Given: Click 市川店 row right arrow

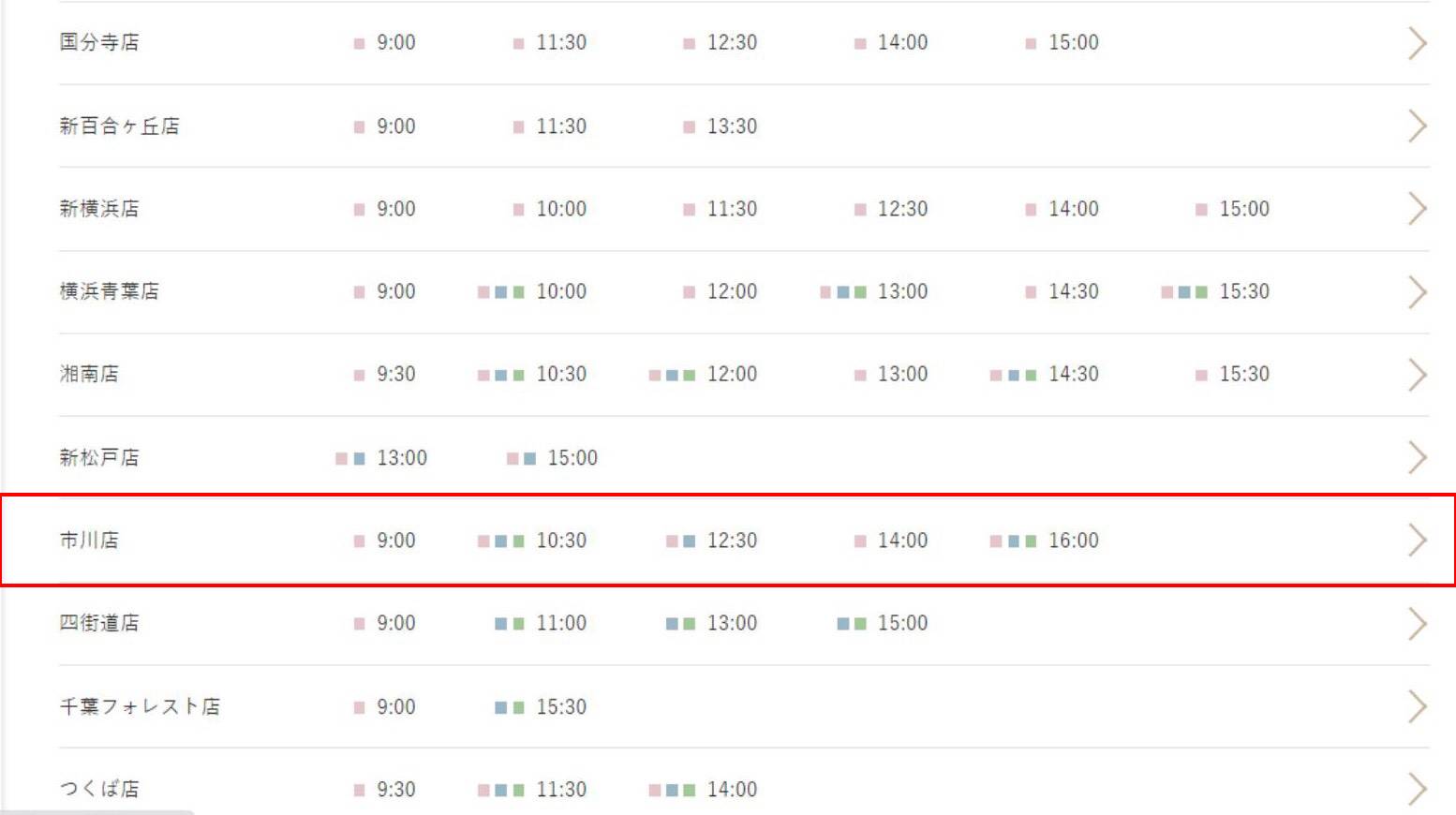Looking at the screenshot, I should pyautogui.click(x=1418, y=541).
